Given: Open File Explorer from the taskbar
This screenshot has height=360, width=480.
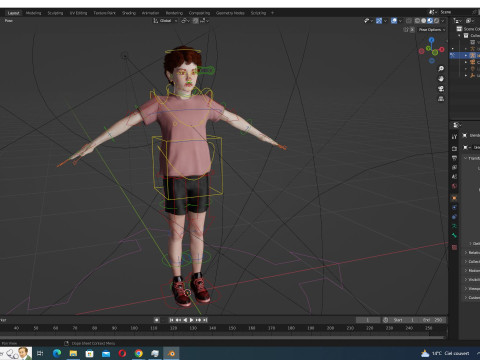Looking at the screenshot, I should coord(73,353).
